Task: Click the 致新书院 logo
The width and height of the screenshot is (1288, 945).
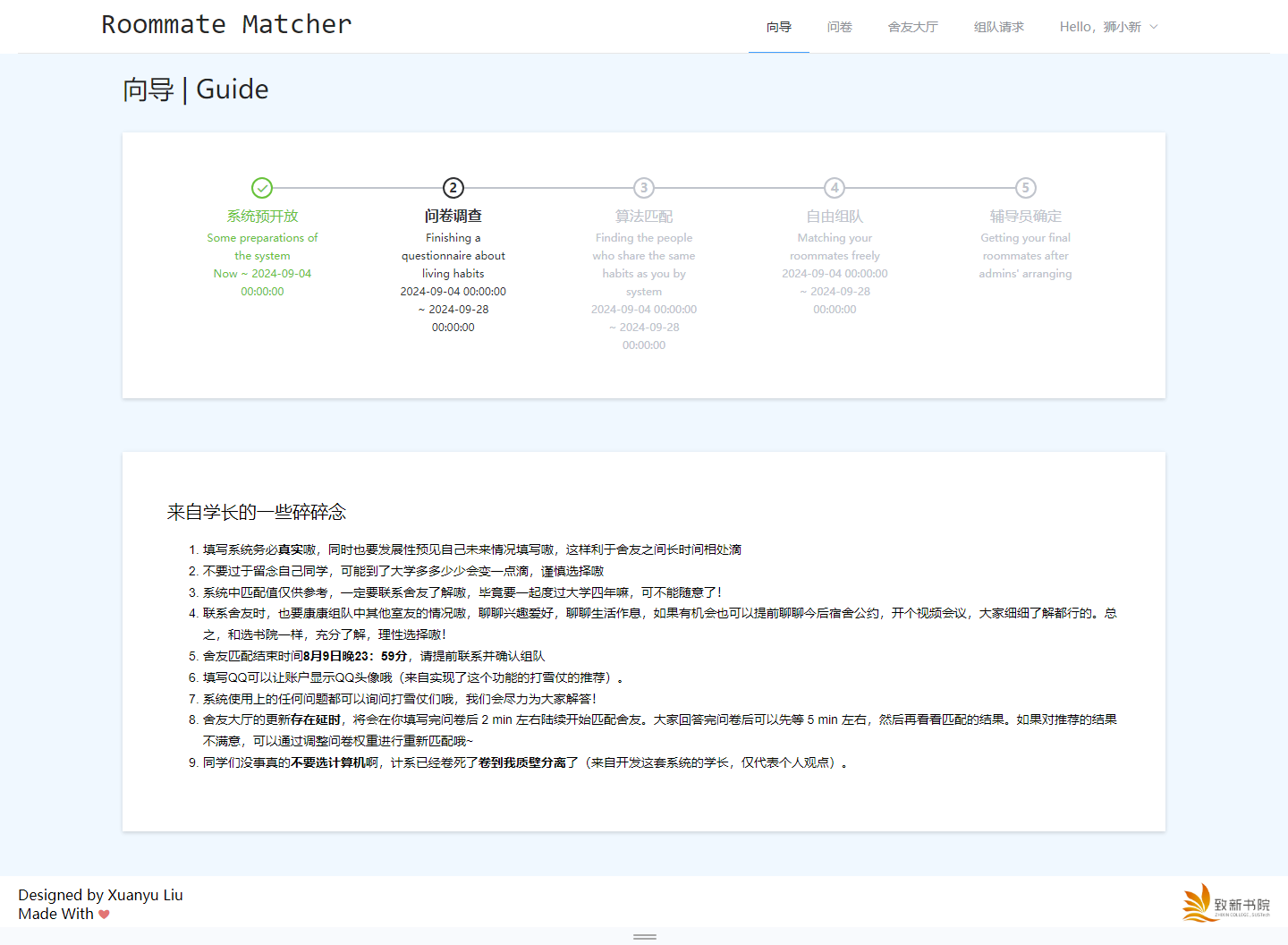Action: pos(1225,903)
